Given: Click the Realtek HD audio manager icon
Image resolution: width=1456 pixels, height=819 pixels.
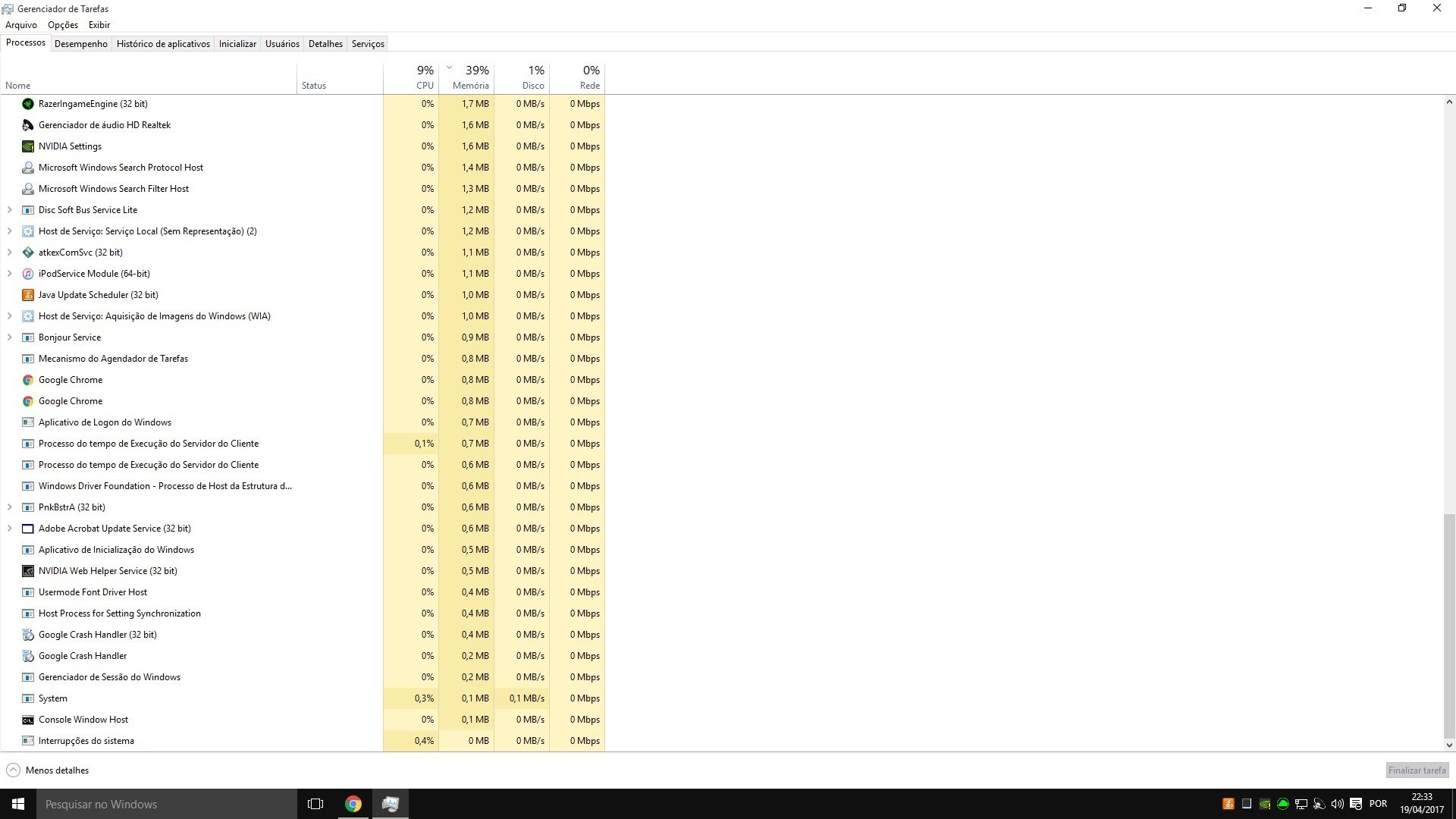Looking at the screenshot, I should 28,125.
